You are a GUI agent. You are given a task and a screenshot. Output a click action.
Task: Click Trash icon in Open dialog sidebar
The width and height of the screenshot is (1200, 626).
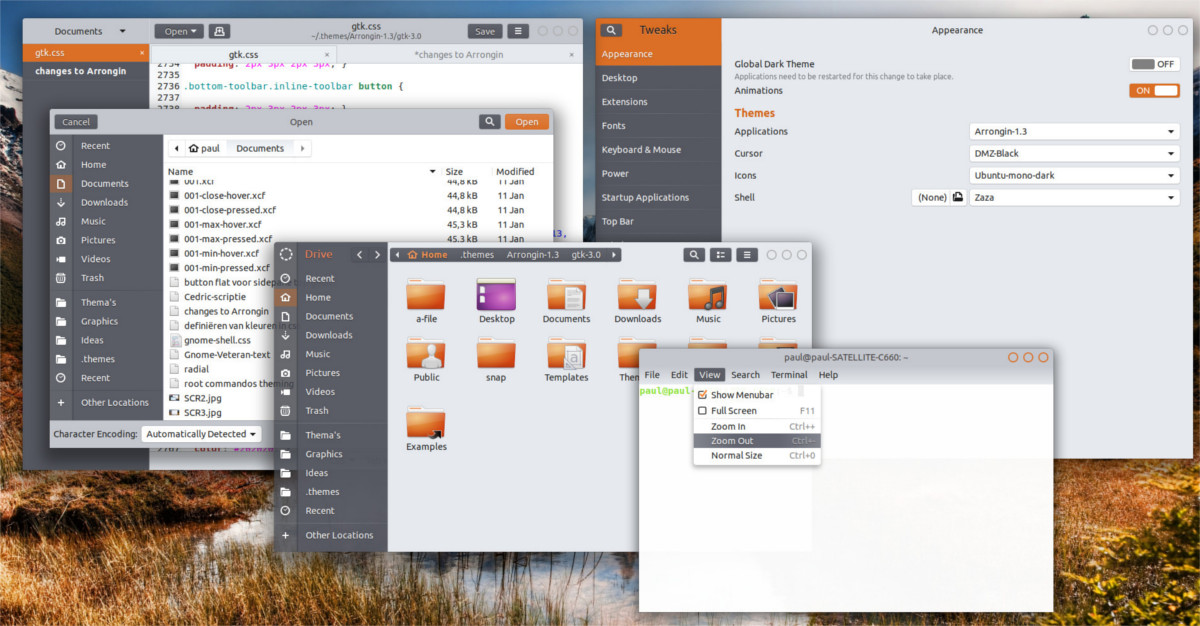[x=61, y=278]
